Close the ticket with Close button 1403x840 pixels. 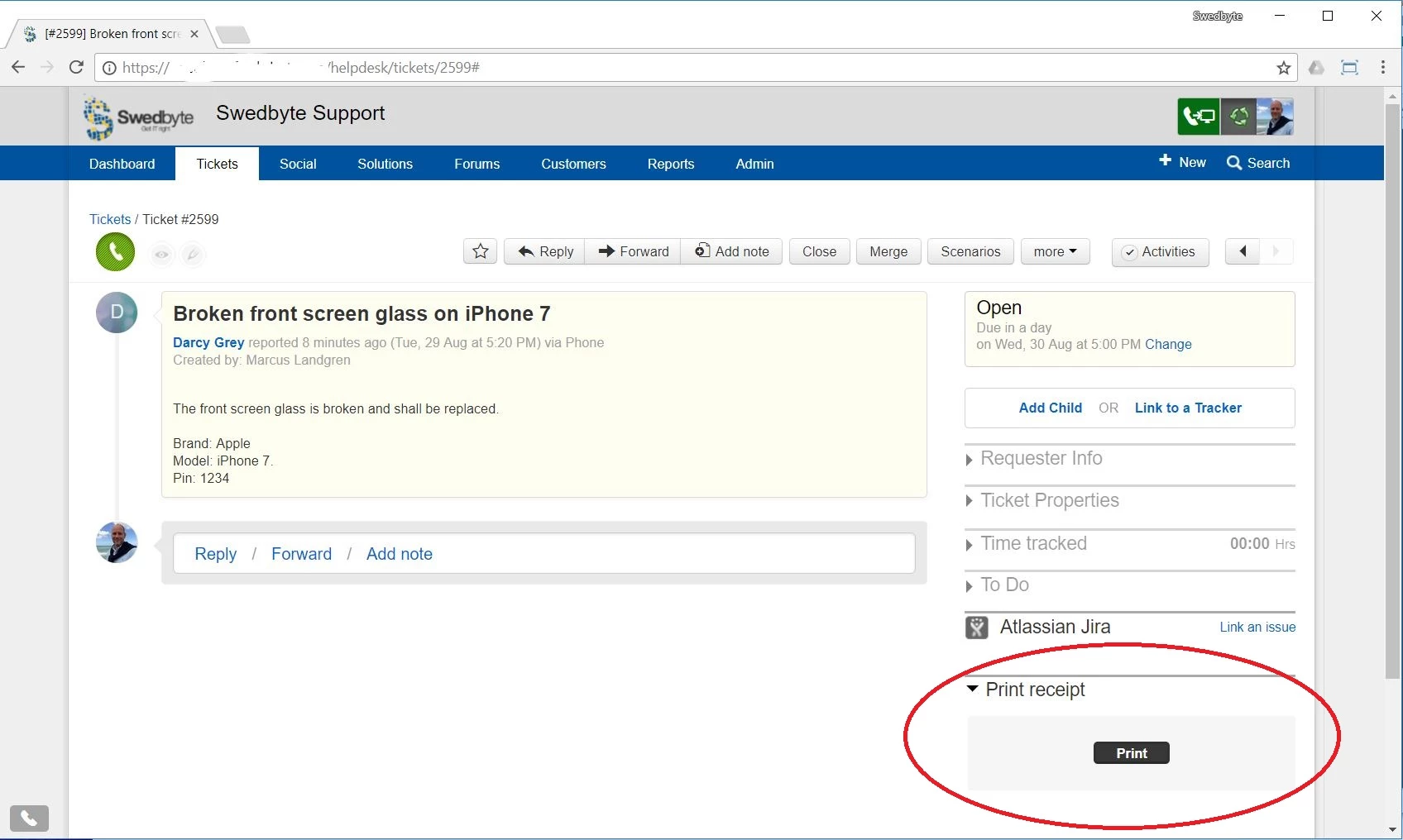pyautogui.click(x=820, y=251)
